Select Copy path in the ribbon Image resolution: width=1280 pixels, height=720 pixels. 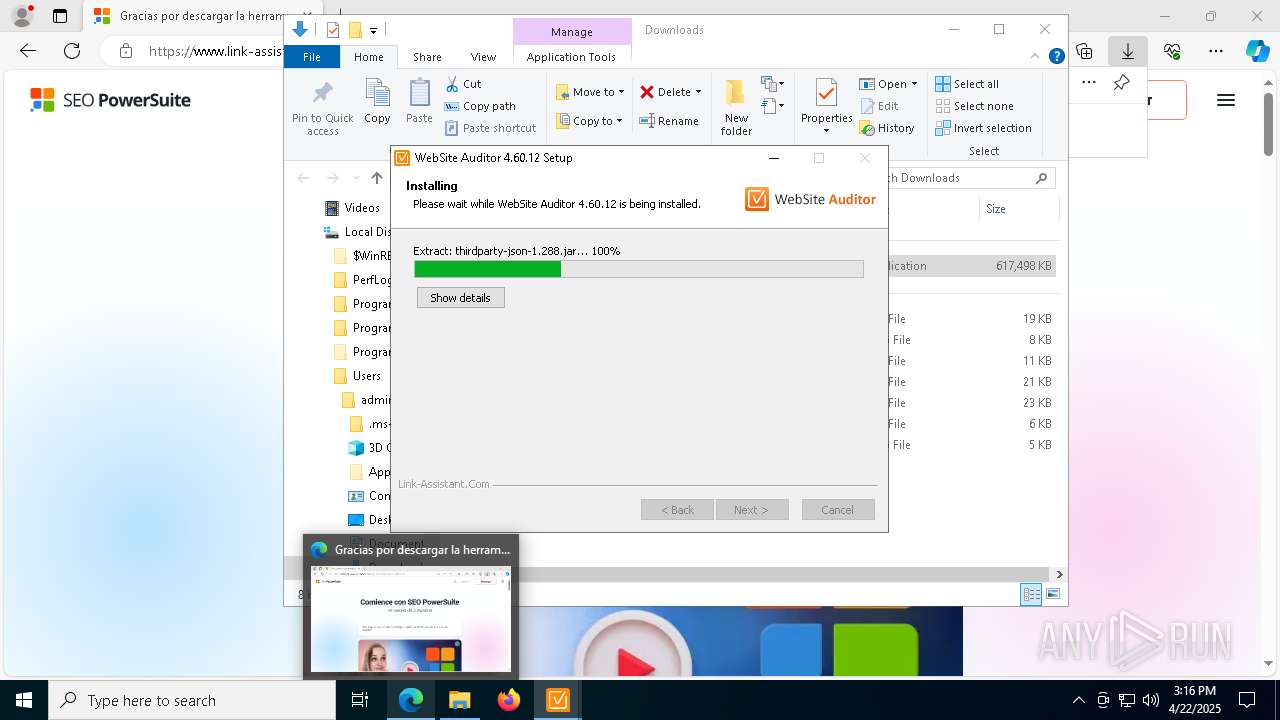(x=480, y=106)
